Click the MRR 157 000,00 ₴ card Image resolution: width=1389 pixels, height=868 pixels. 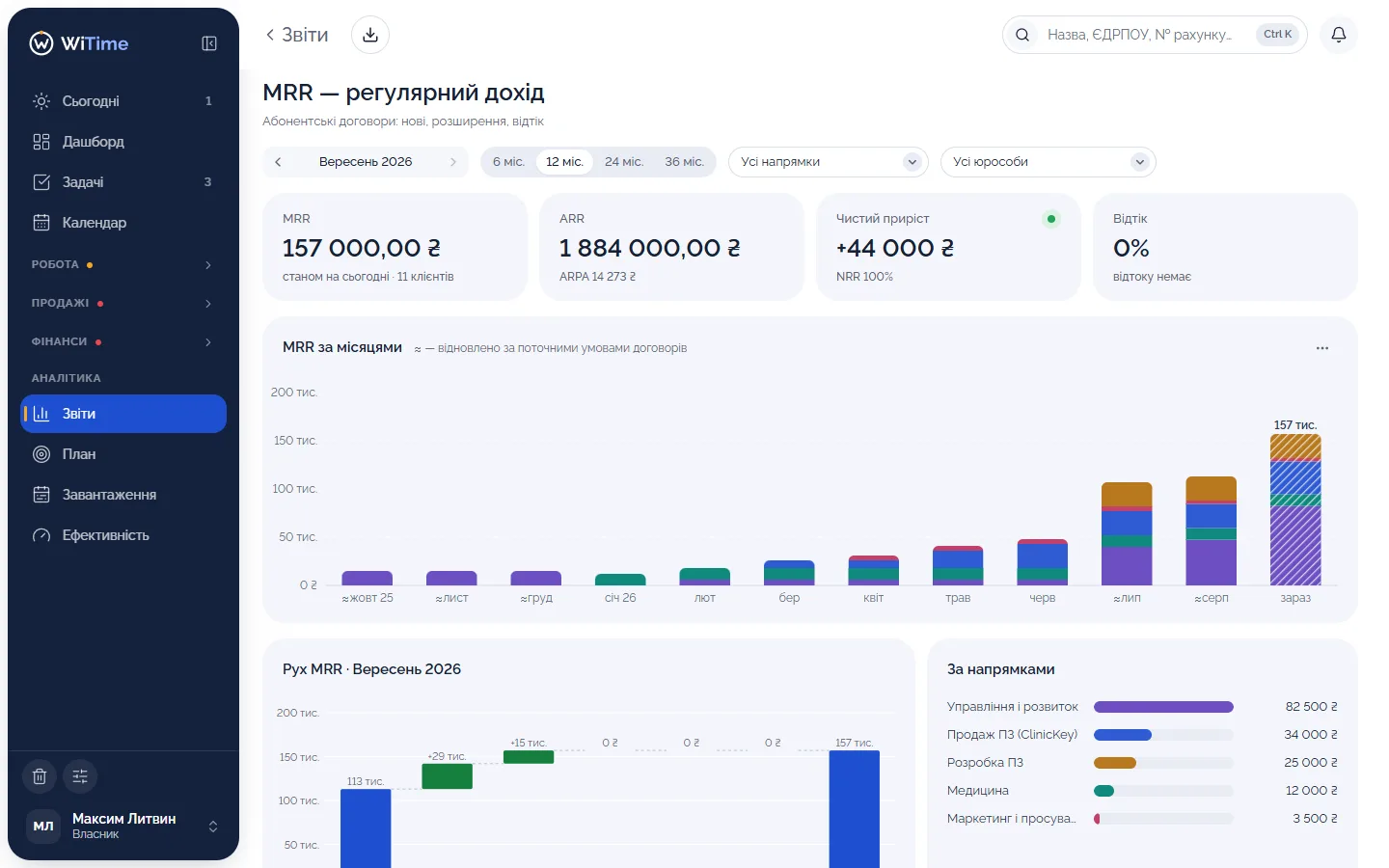[x=395, y=247]
